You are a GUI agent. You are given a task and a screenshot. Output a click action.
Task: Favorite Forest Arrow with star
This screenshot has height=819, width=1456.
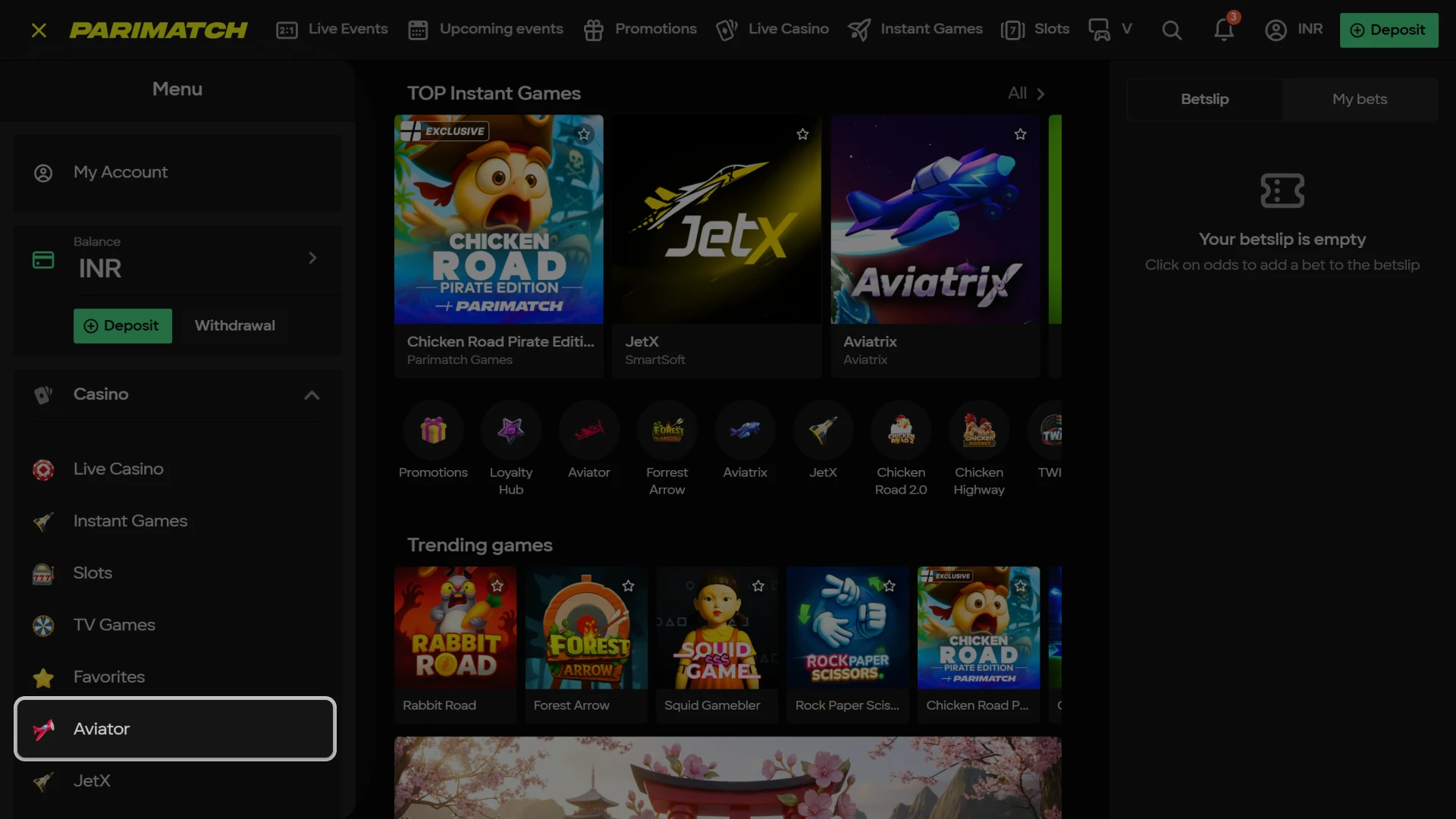(x=629, y=585)
